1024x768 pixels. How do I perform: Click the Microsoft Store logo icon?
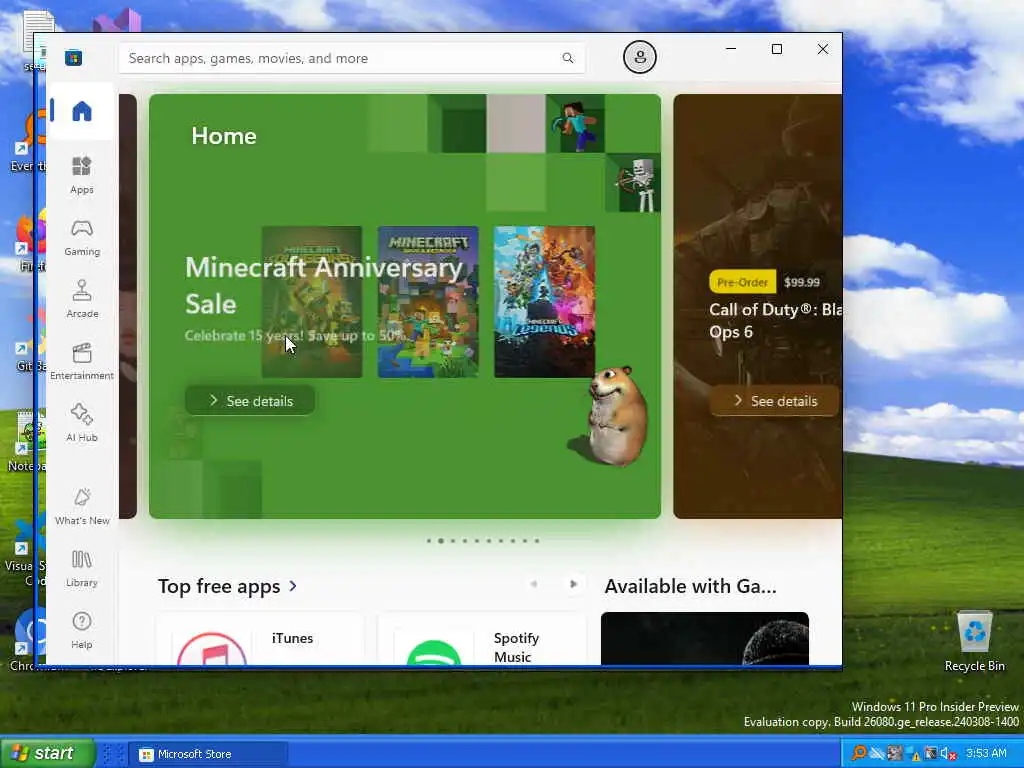tap(74, 57)
